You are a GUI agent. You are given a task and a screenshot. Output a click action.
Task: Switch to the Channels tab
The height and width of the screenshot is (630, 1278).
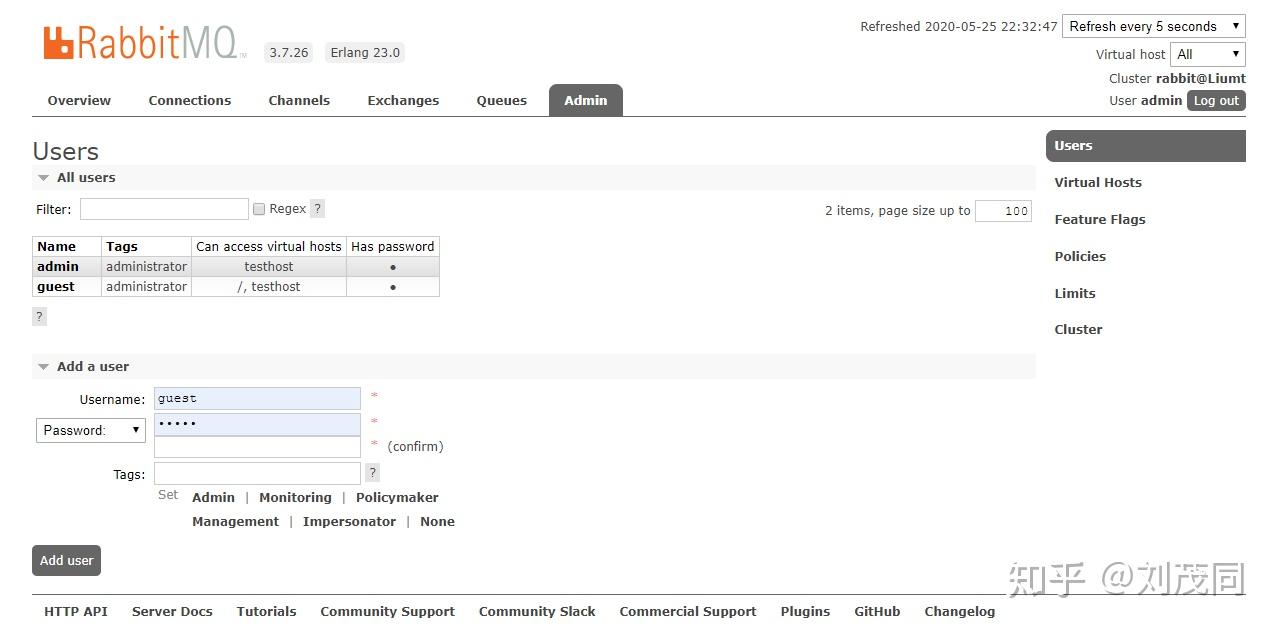[299, 100]
